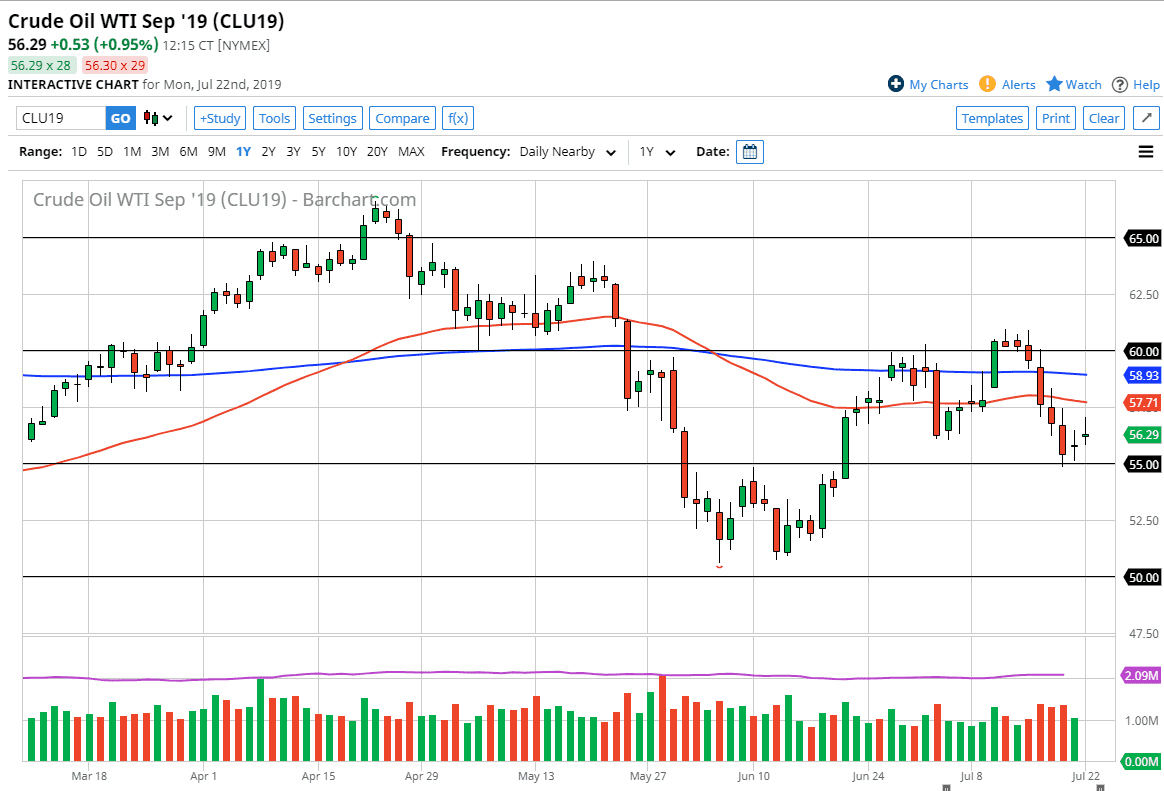Open the Date calendar picker icon
Viewport: 1164px width, 791px height.
pos(749,151)
